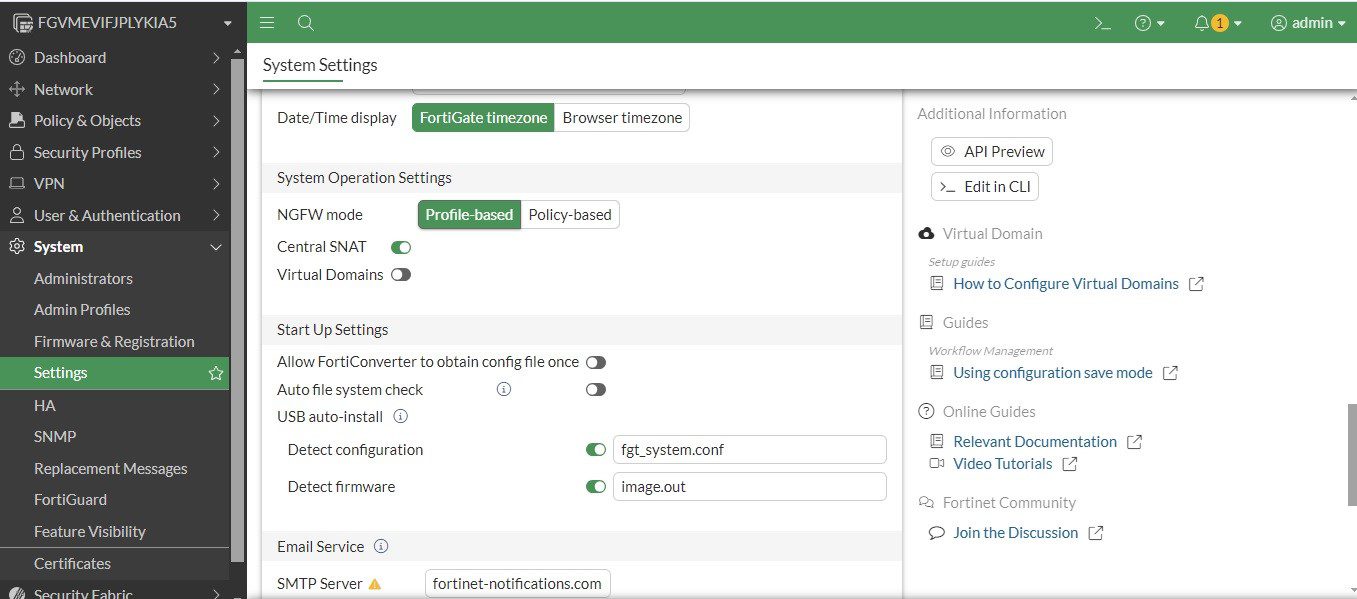Open the admin user menu

(1308, 23)
